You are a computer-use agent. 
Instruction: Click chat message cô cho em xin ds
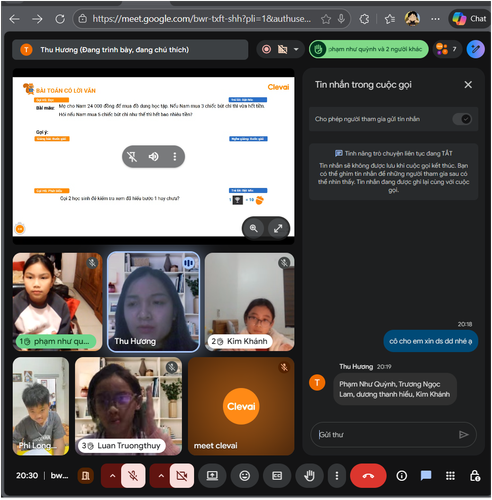430,341
